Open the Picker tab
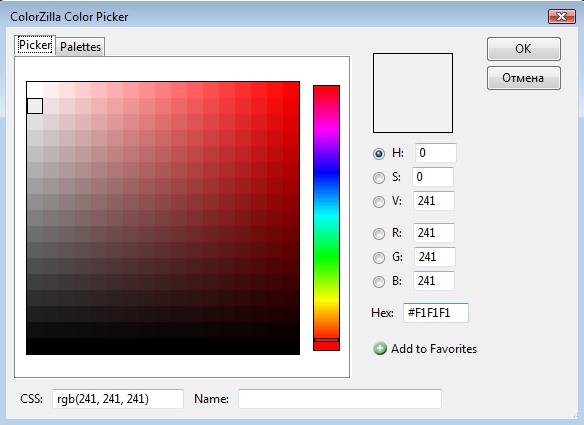Viewport: 584px width, 425px height. pyautogui.click(x=35, y=45)
